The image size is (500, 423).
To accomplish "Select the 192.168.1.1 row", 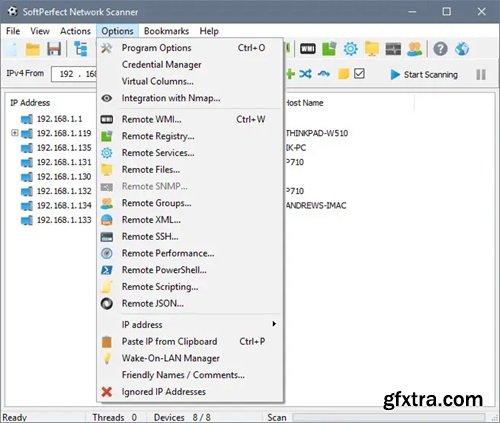I will [60, 119].
